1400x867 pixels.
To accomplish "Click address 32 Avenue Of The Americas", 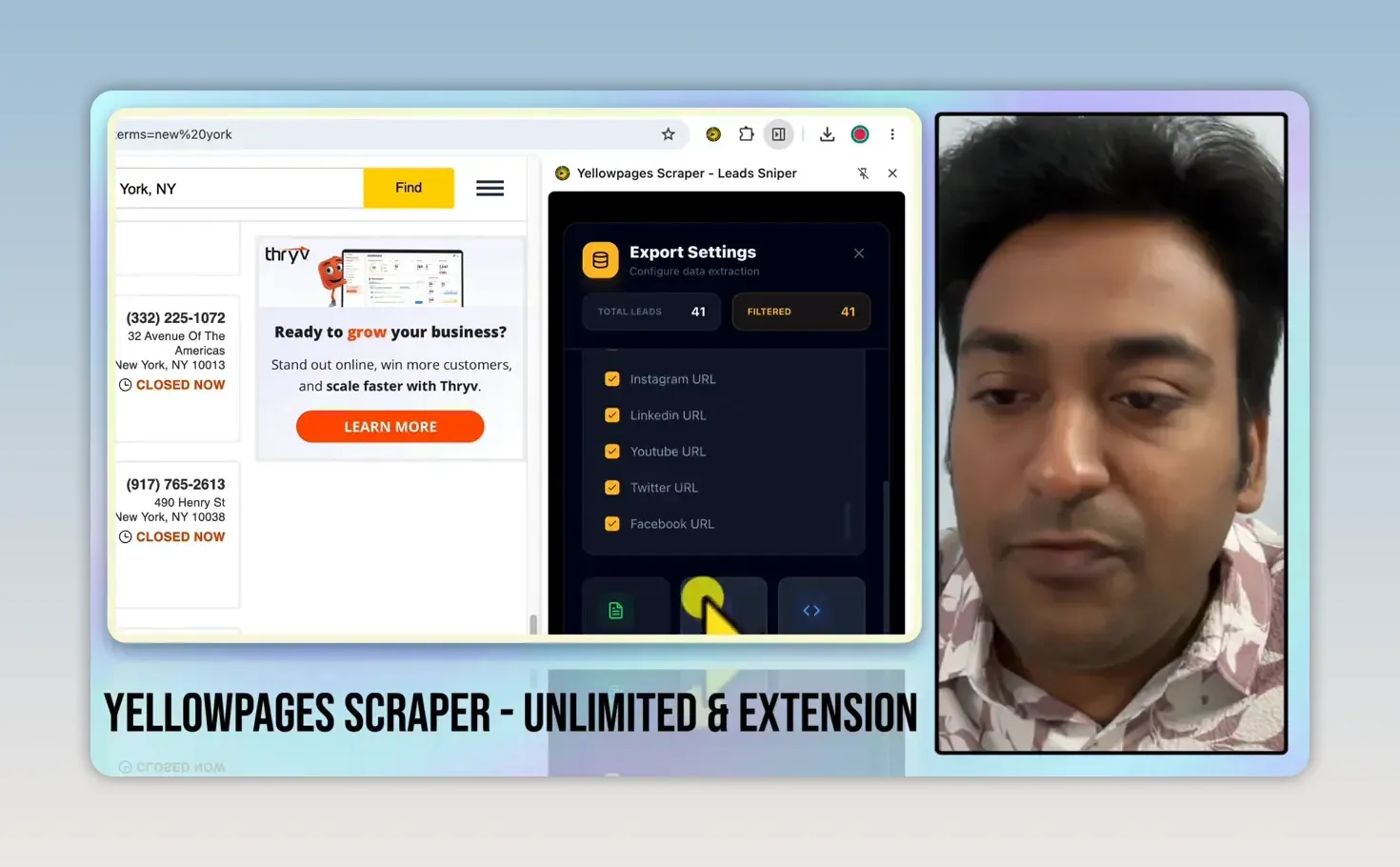I will [176, 343].
